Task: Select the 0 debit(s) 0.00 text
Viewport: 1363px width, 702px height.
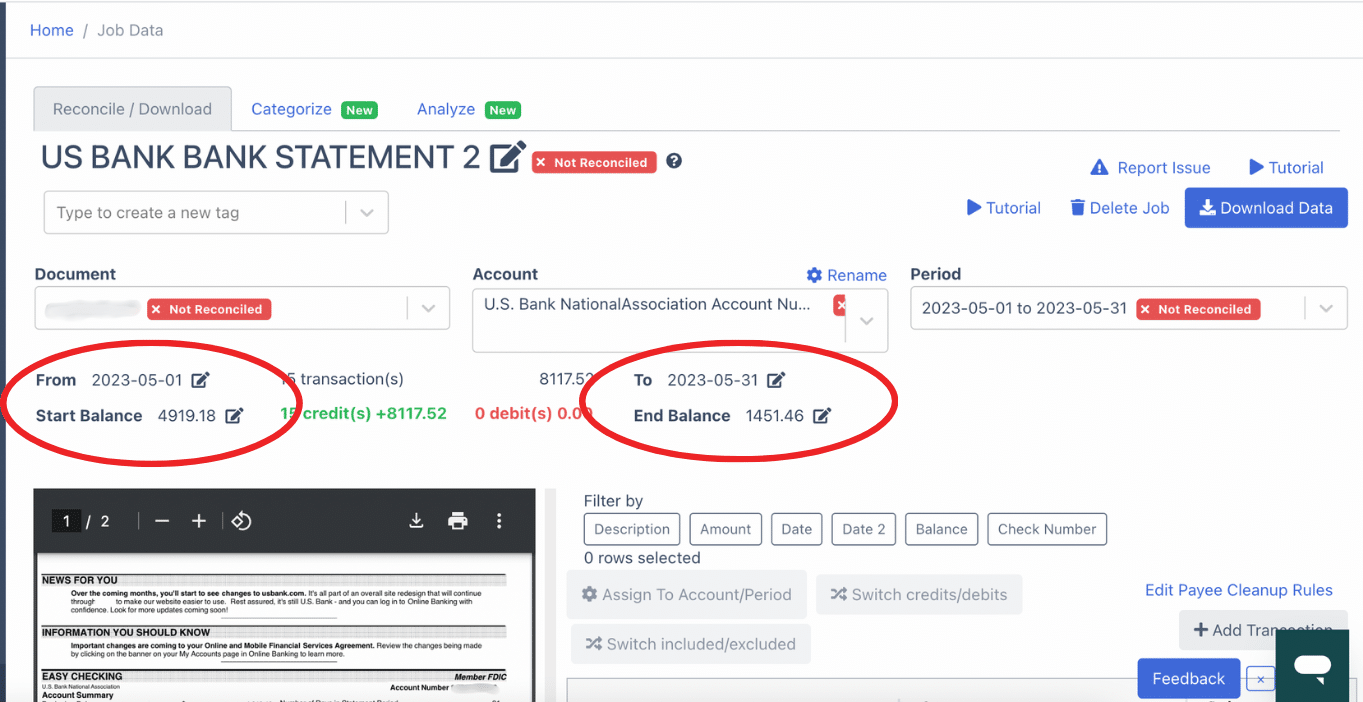Action: (534, 413)
